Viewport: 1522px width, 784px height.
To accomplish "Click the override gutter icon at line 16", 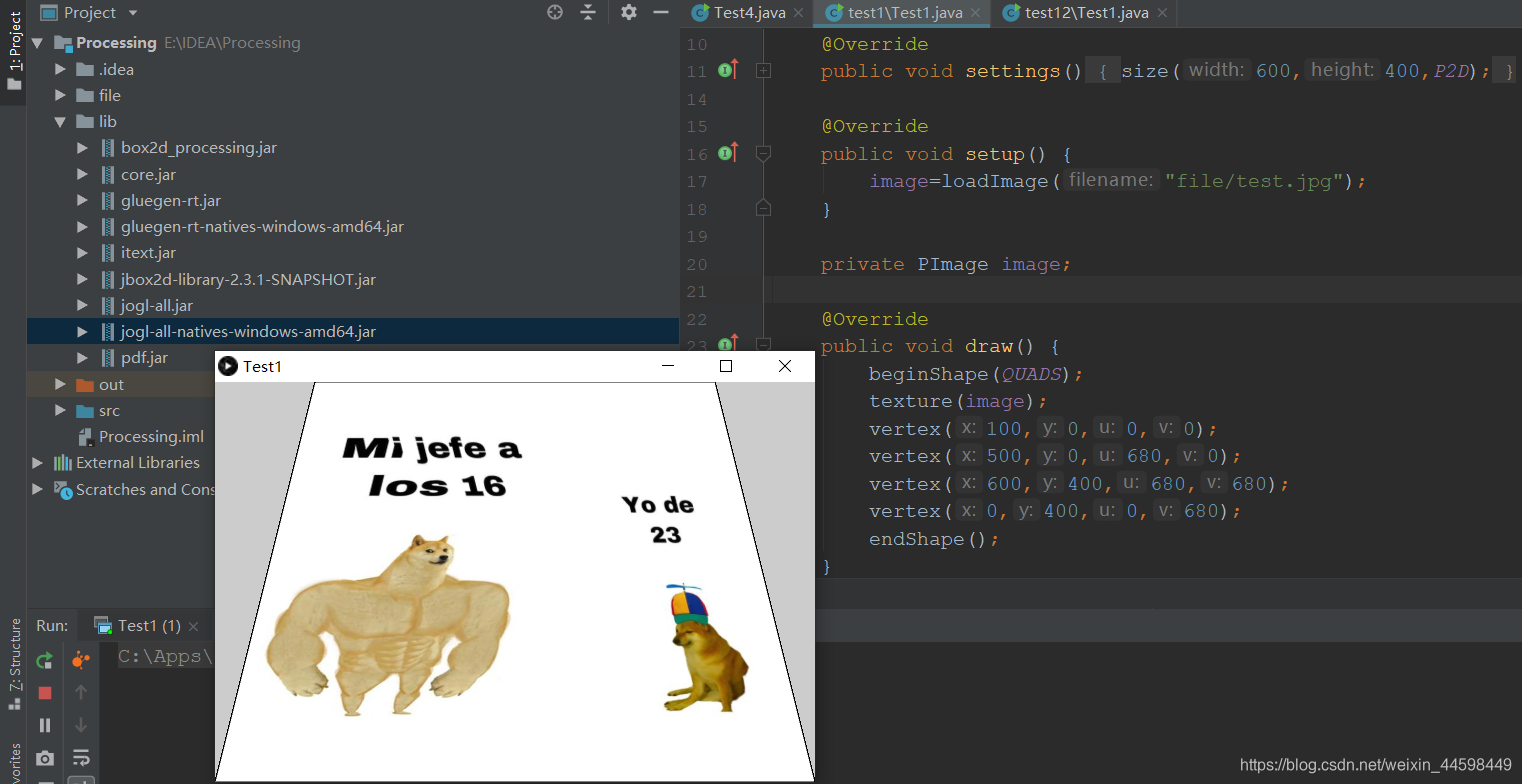I will pos(728,153).
